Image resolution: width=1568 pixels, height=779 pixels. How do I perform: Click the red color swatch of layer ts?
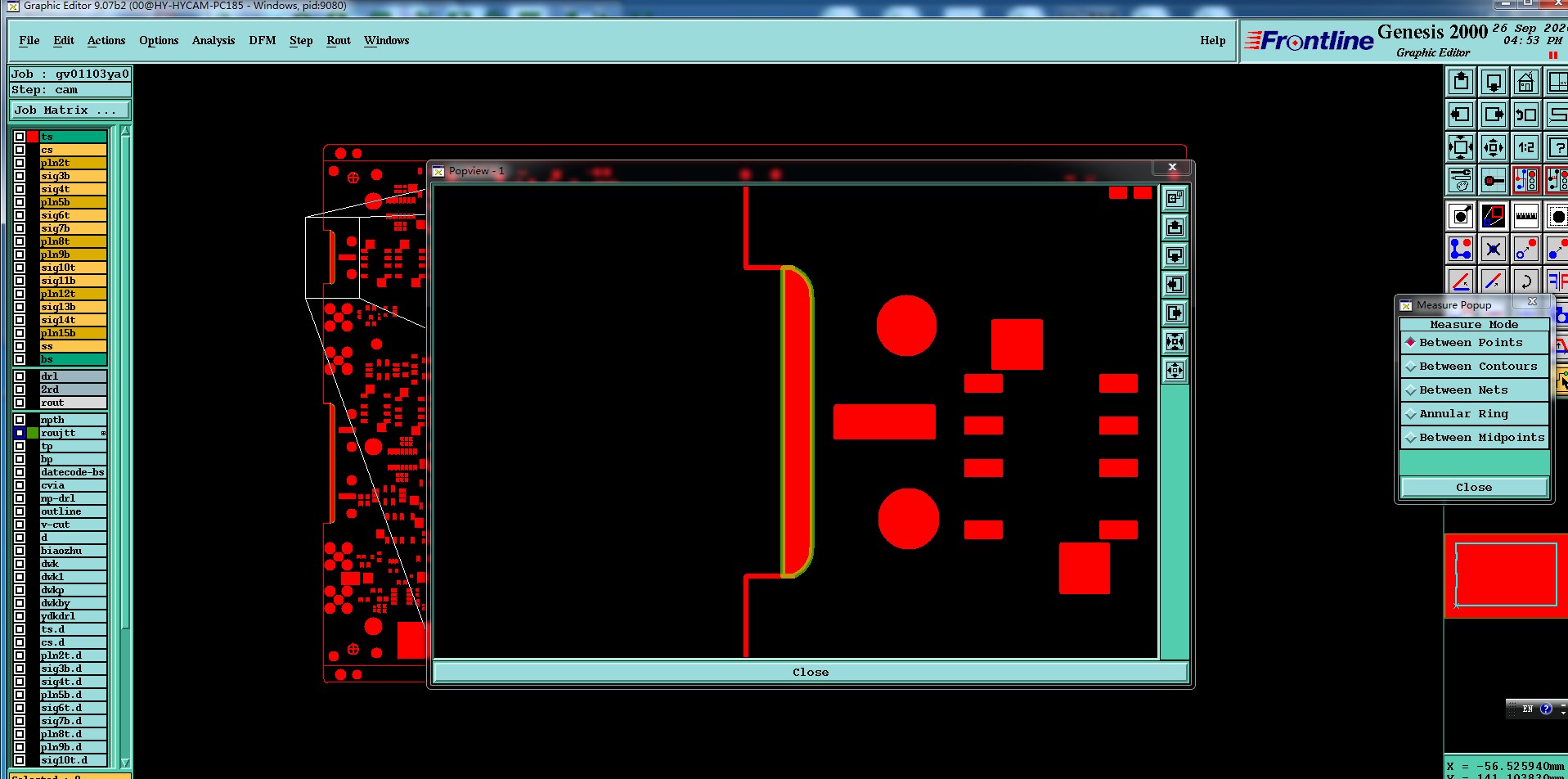point(33,137)
